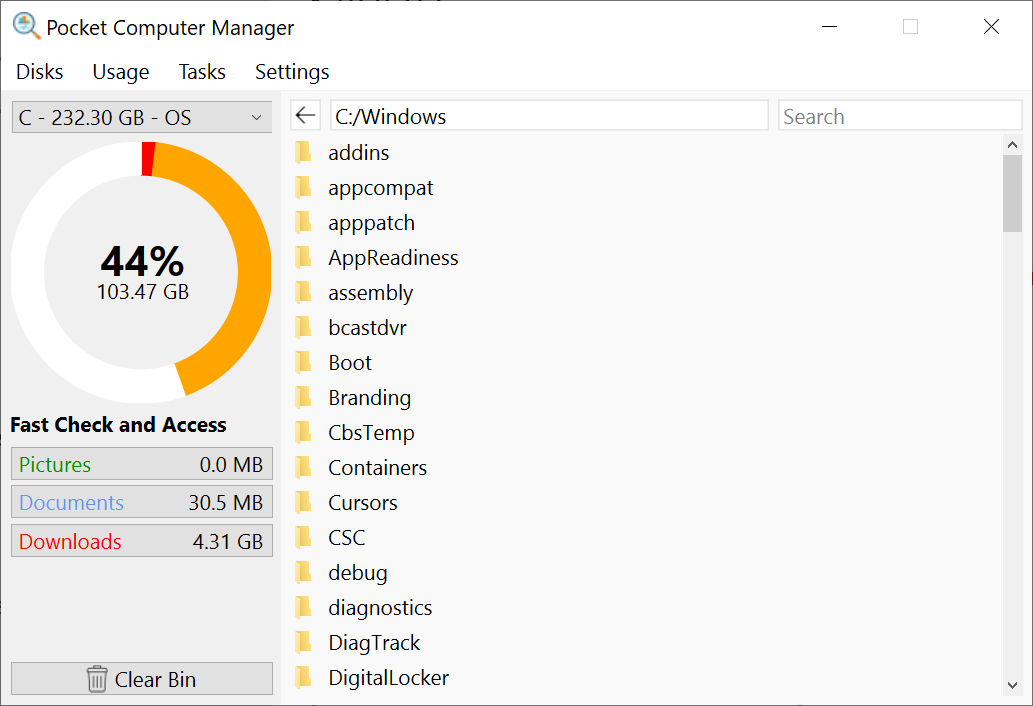
Task: Click the red segment of disk usage ring
Action: [x=148, y=159]
